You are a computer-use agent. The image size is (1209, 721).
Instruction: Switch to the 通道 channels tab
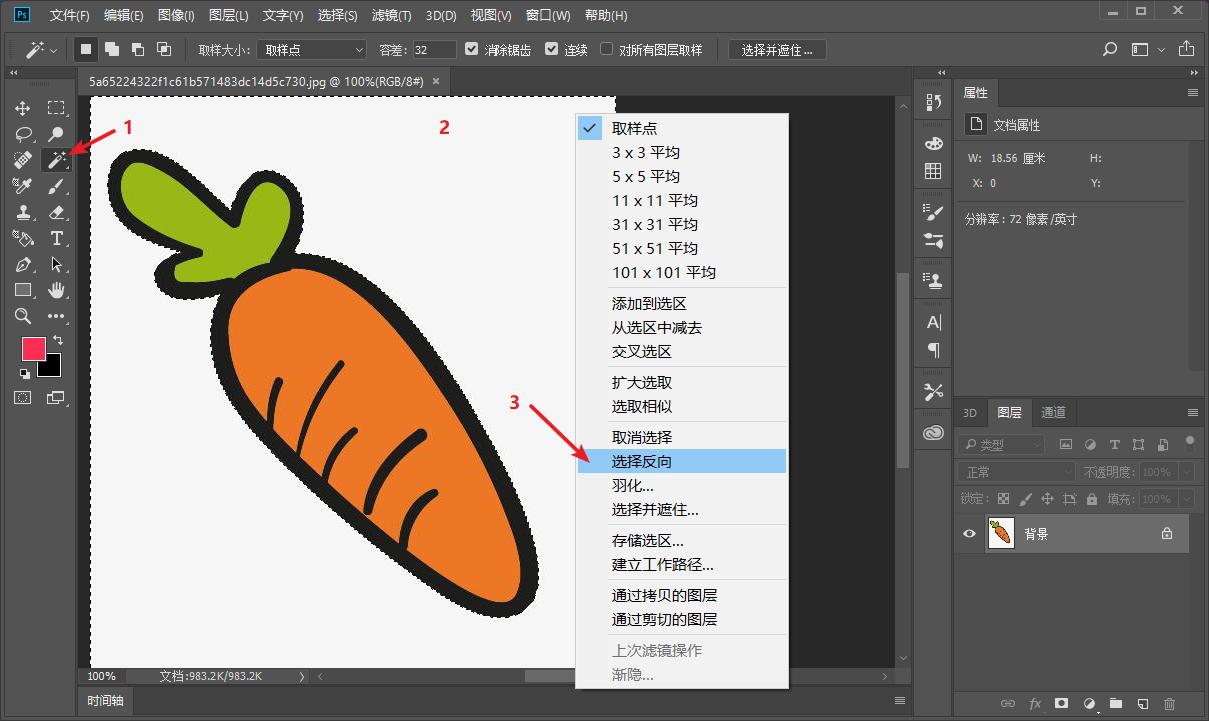click(1053, 412)
